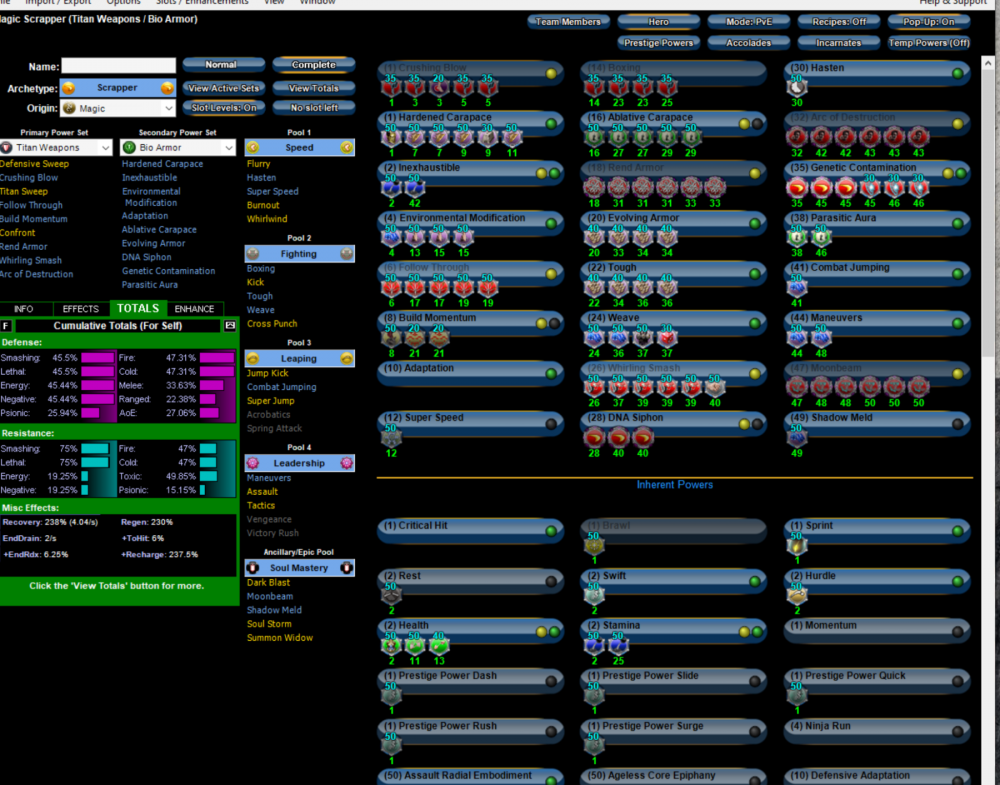
Task: Open the Incarnates button
Action: coord(838,43)
